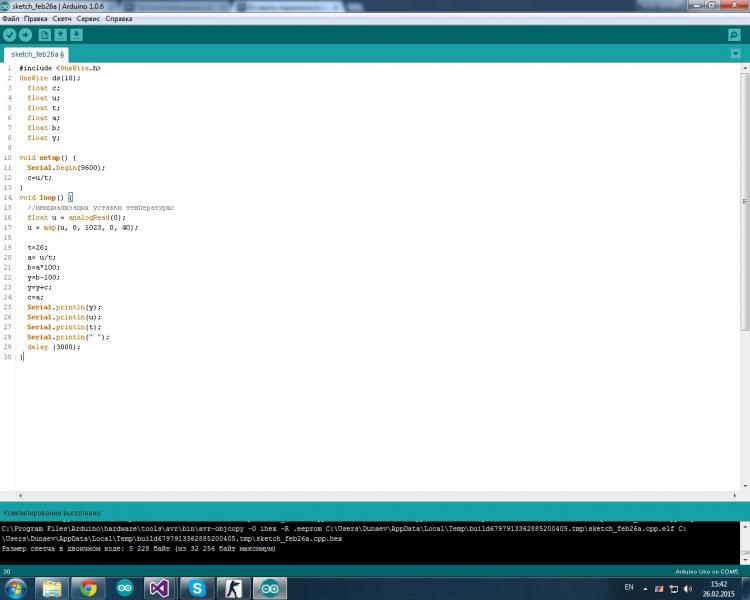Upload the sketch using the arrow button
750x600 pixels.
click(25, 35)
